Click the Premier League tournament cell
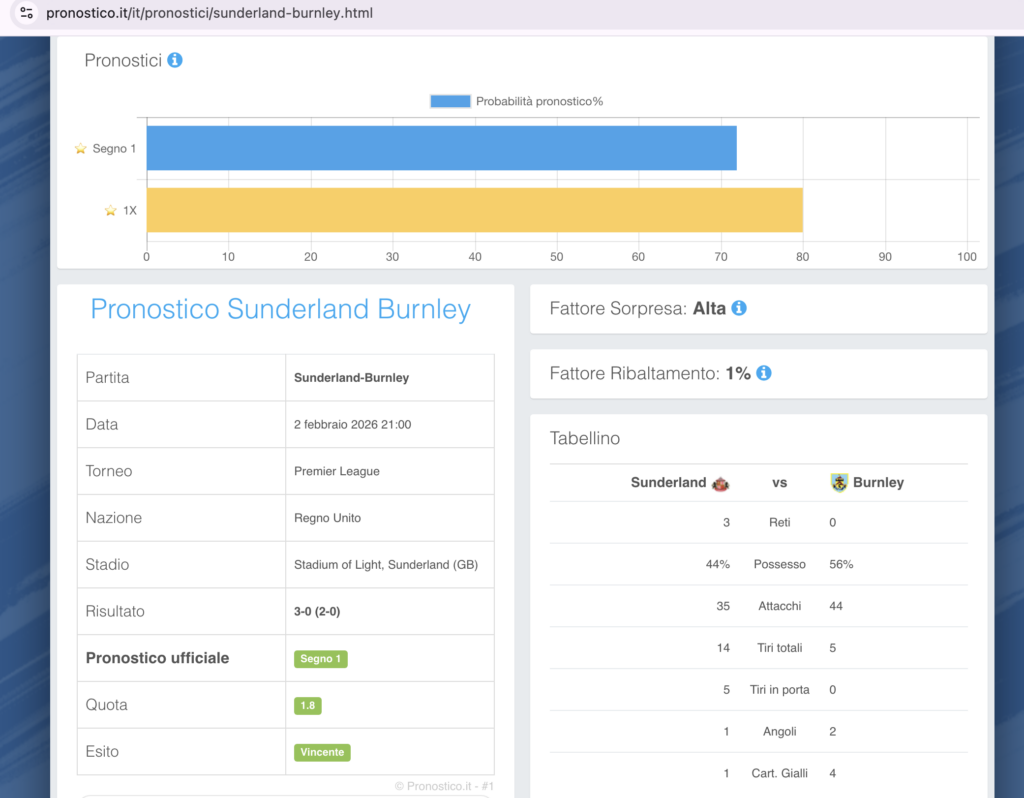This screenshot has height=798, width=1024. [x=337, y=471]
